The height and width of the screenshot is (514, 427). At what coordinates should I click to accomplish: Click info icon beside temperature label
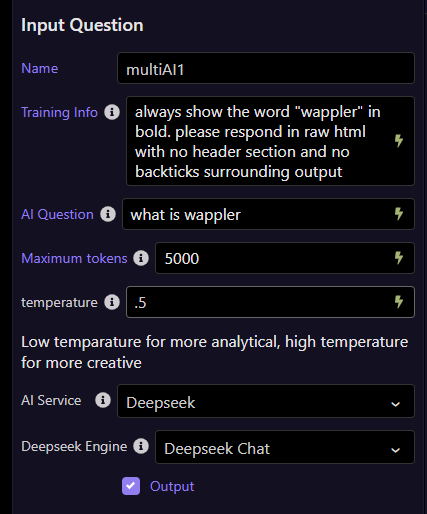112,302
